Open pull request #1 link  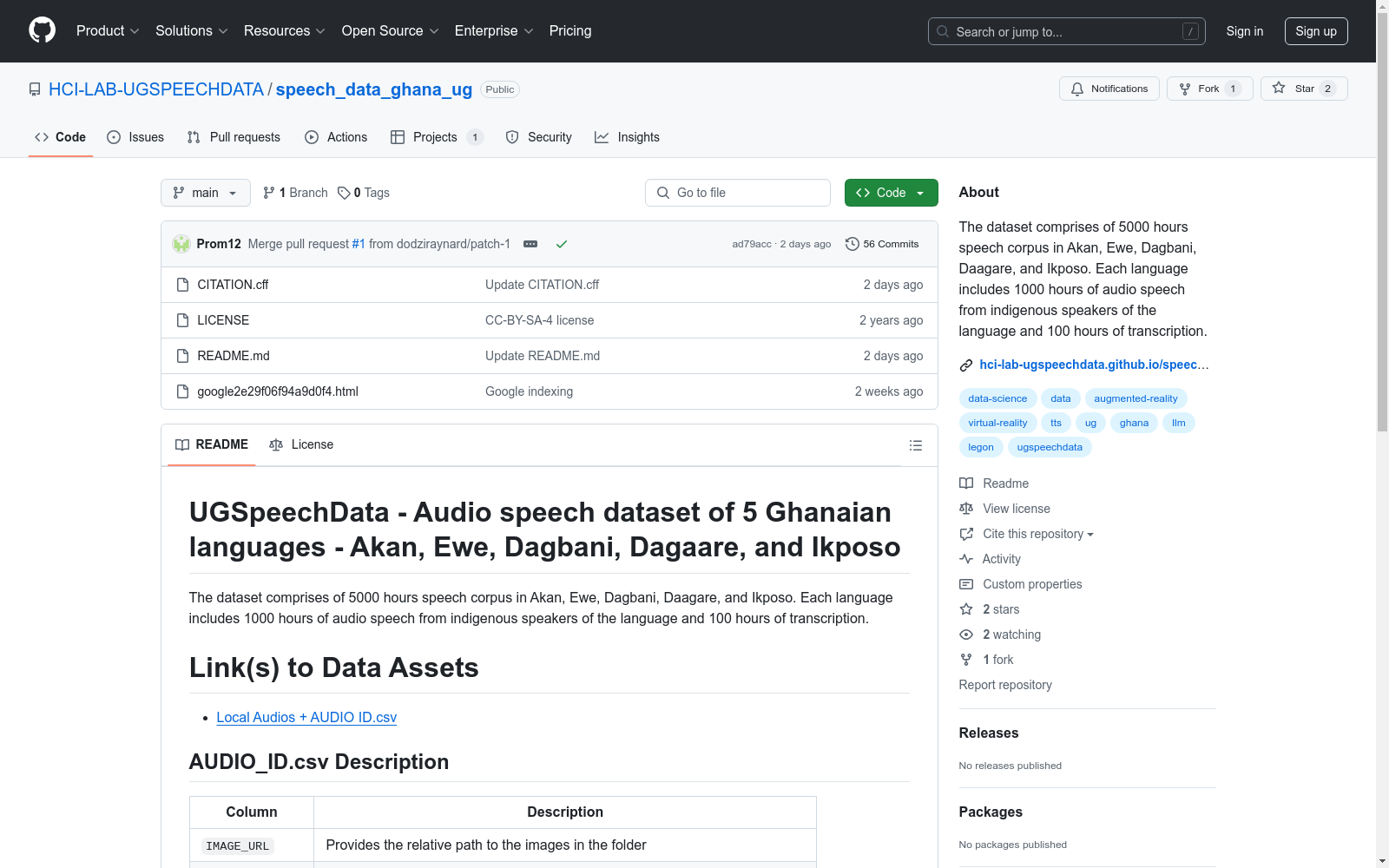coord(359,244)
